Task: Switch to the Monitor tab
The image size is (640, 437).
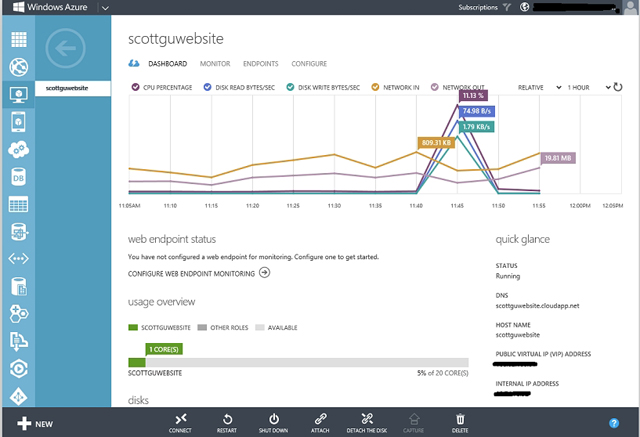Action: [x=215, y=64]
